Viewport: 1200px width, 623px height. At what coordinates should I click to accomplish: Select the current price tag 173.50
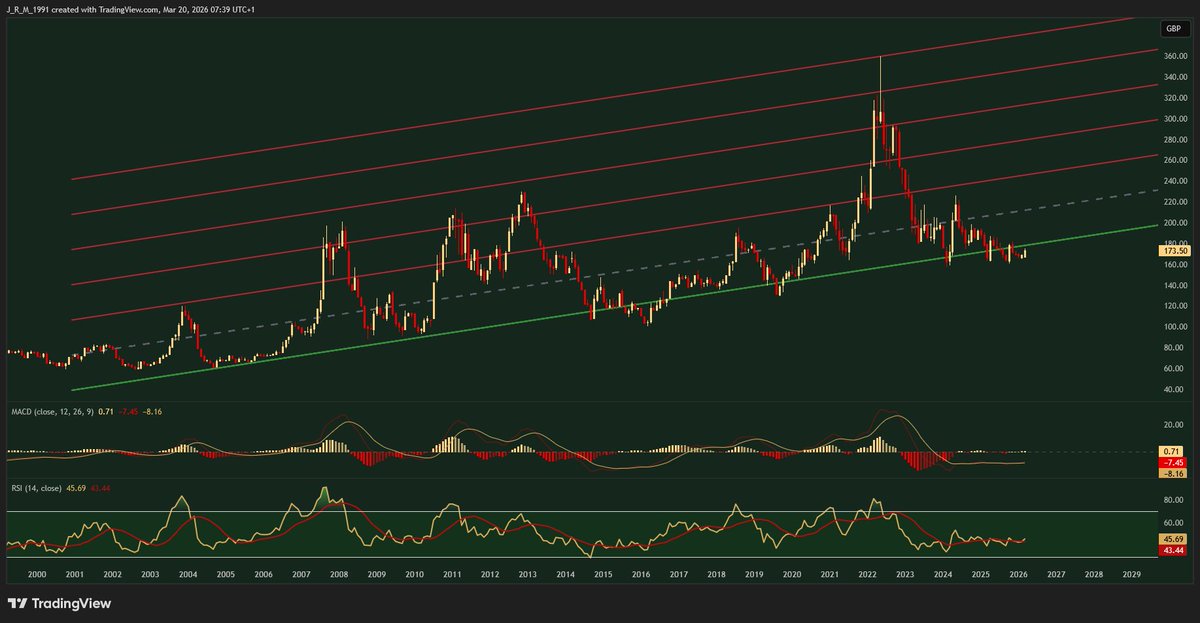click(x=1173, y=252)
